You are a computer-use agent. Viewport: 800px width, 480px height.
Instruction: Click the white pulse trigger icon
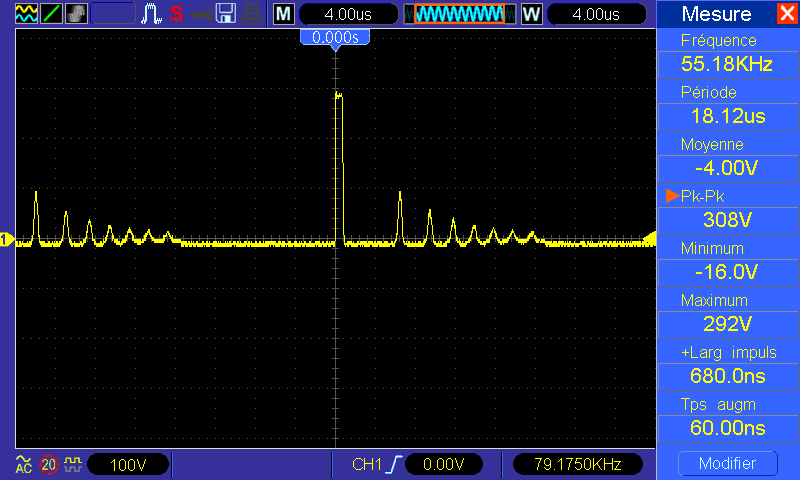tap(152, 14)
